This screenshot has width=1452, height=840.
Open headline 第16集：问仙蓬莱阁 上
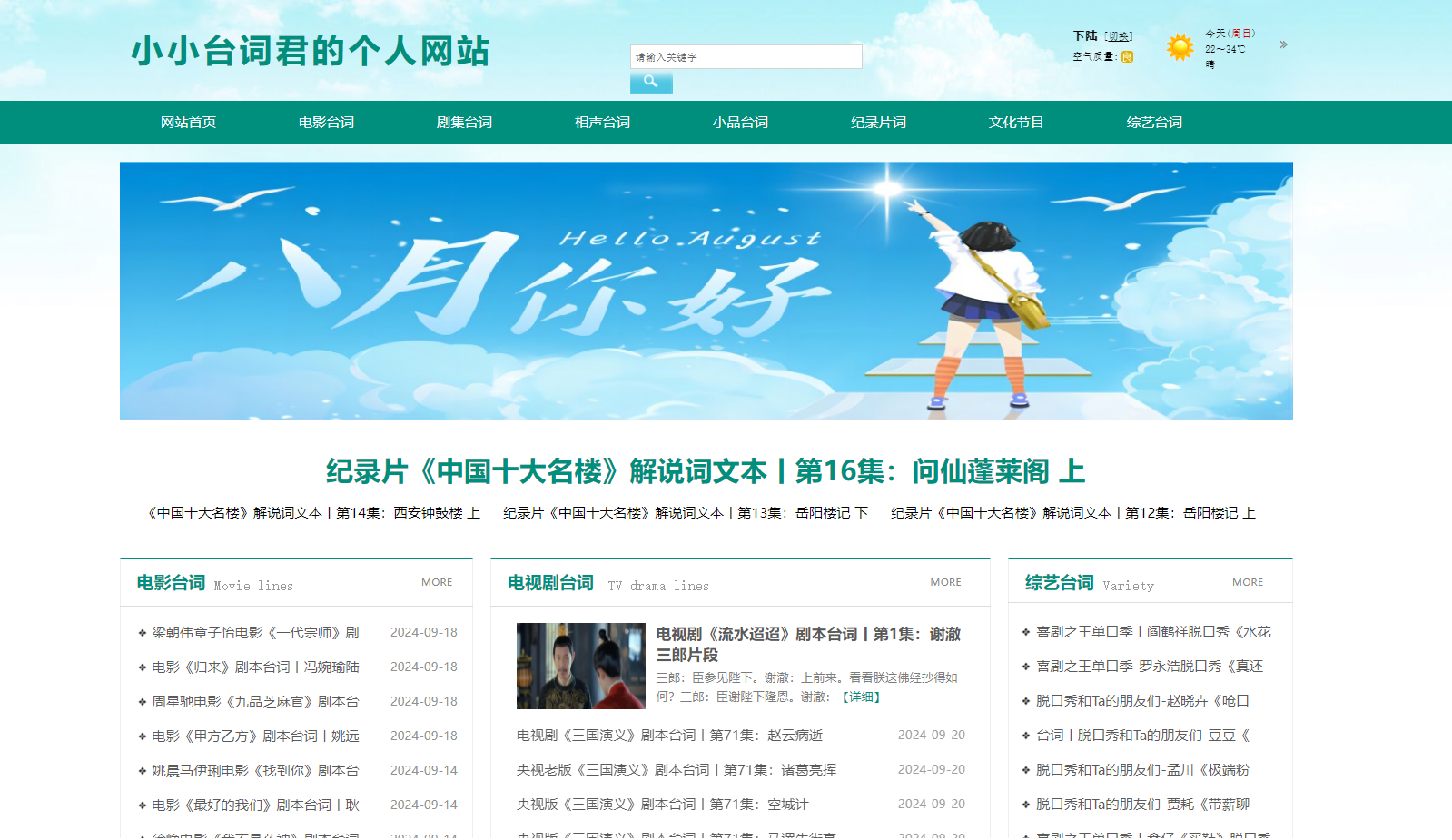click(706, 471)
